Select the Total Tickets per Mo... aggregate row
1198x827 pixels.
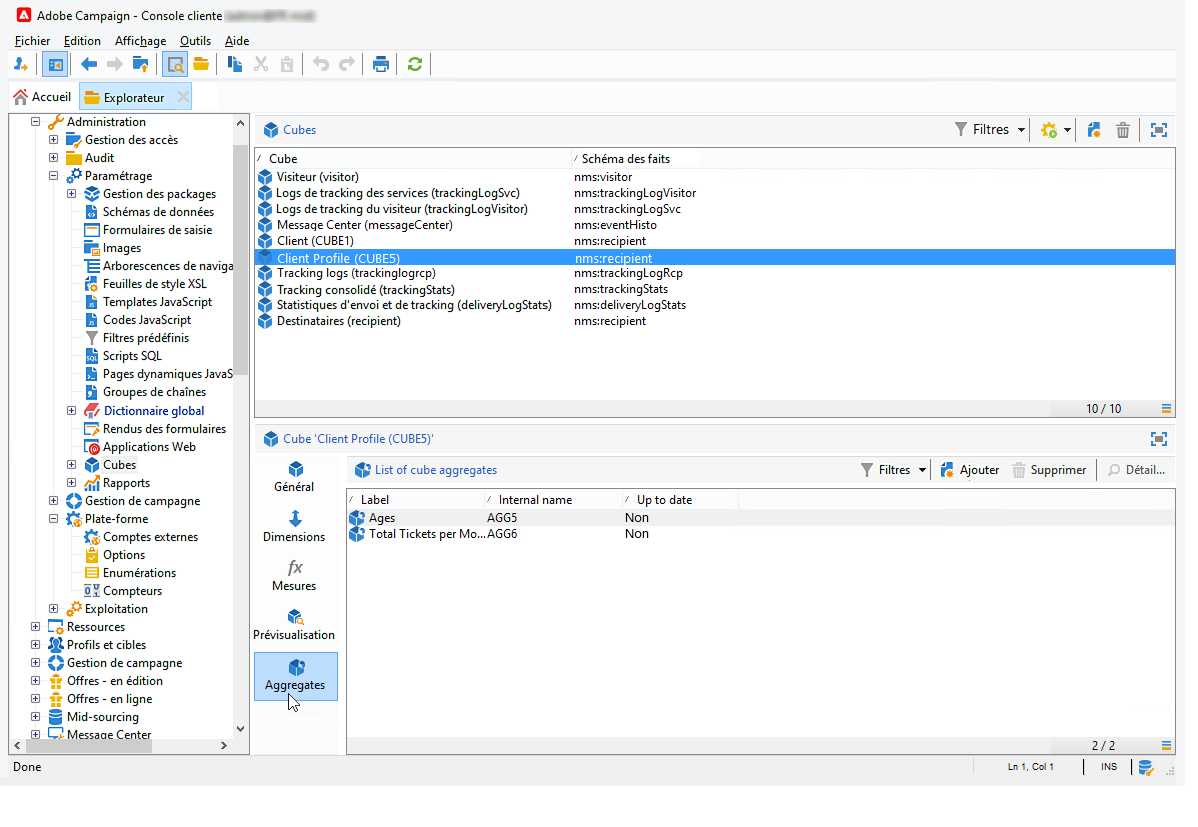760,534
